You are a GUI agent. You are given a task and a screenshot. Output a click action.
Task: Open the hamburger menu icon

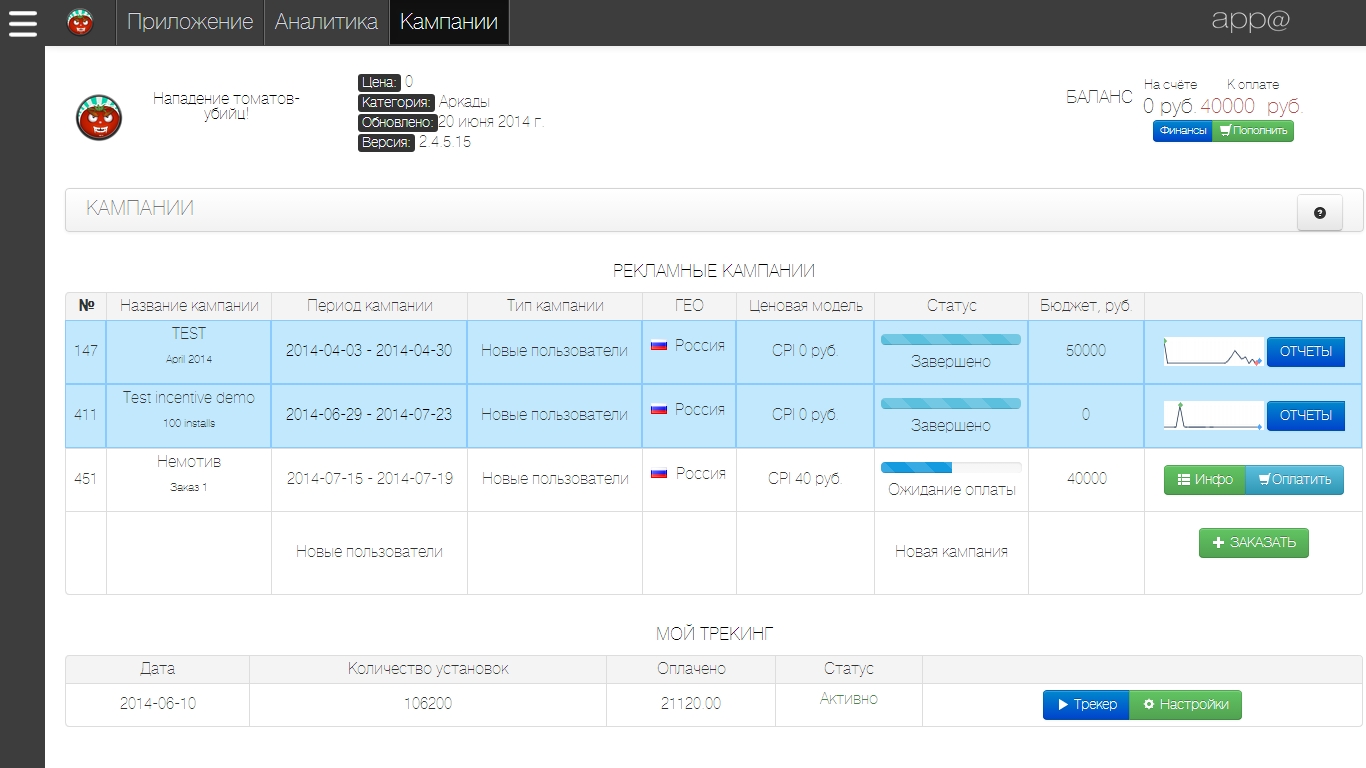[x=22, y=22]
